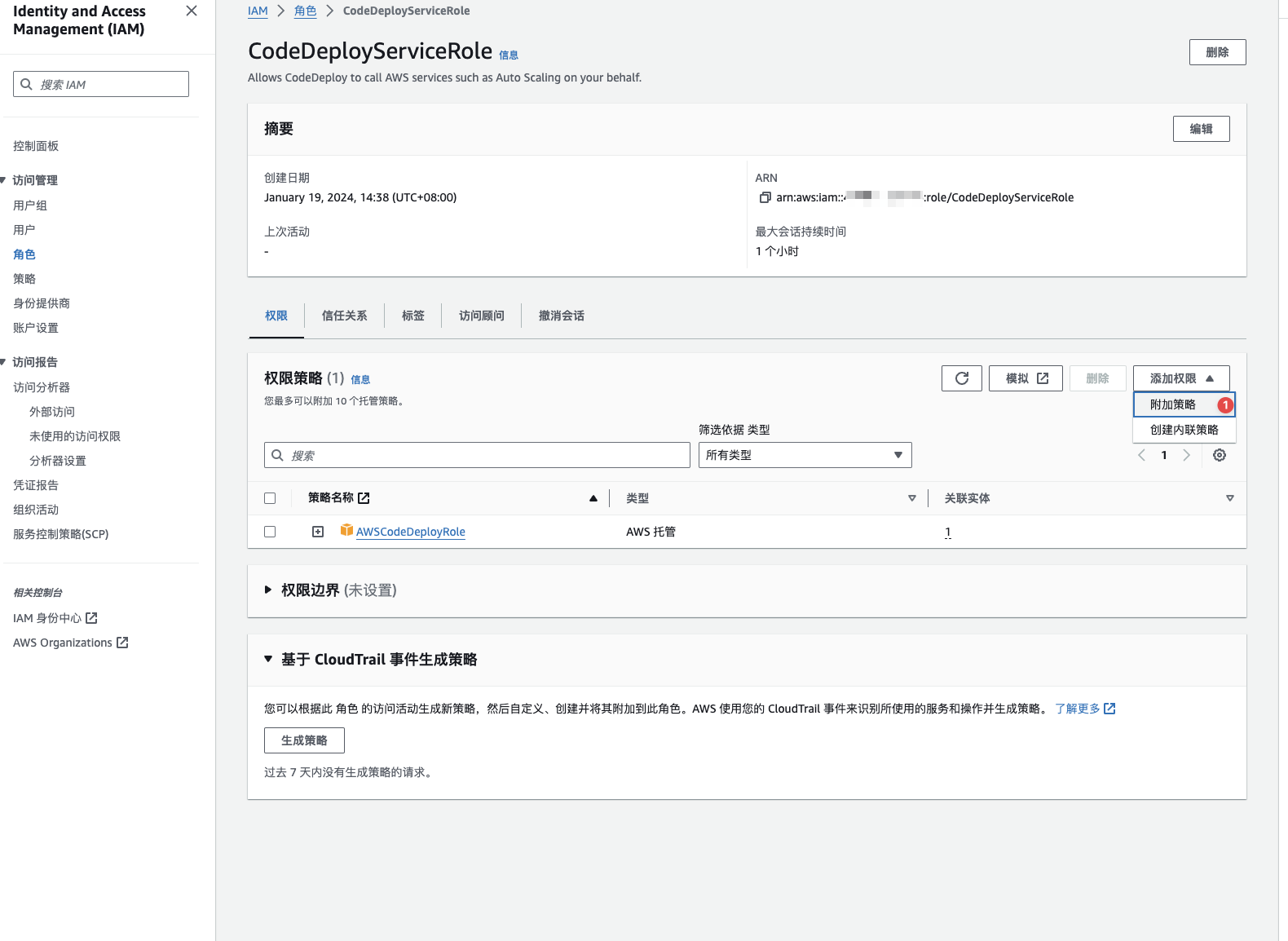Open AWS Organizations external link

pos(71,643)
